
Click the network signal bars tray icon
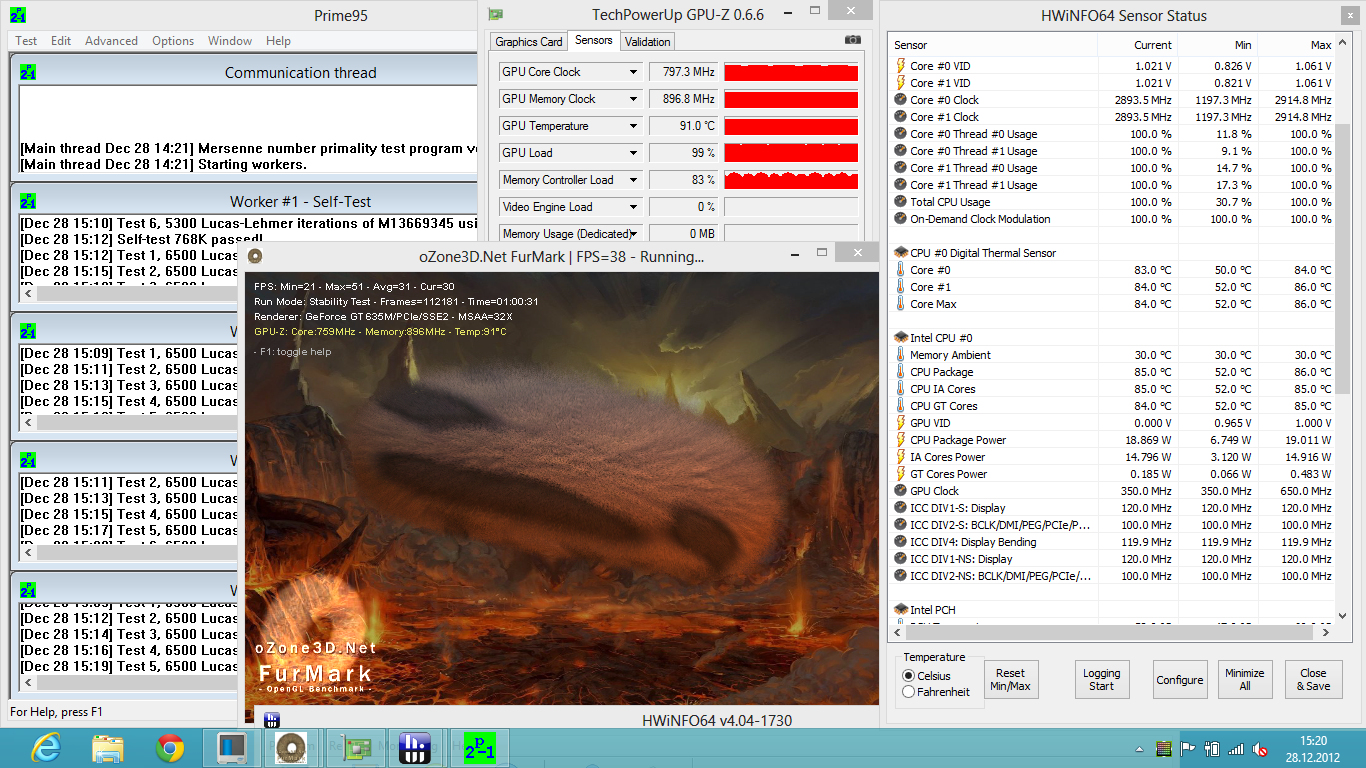click(x=1237, y=748)
